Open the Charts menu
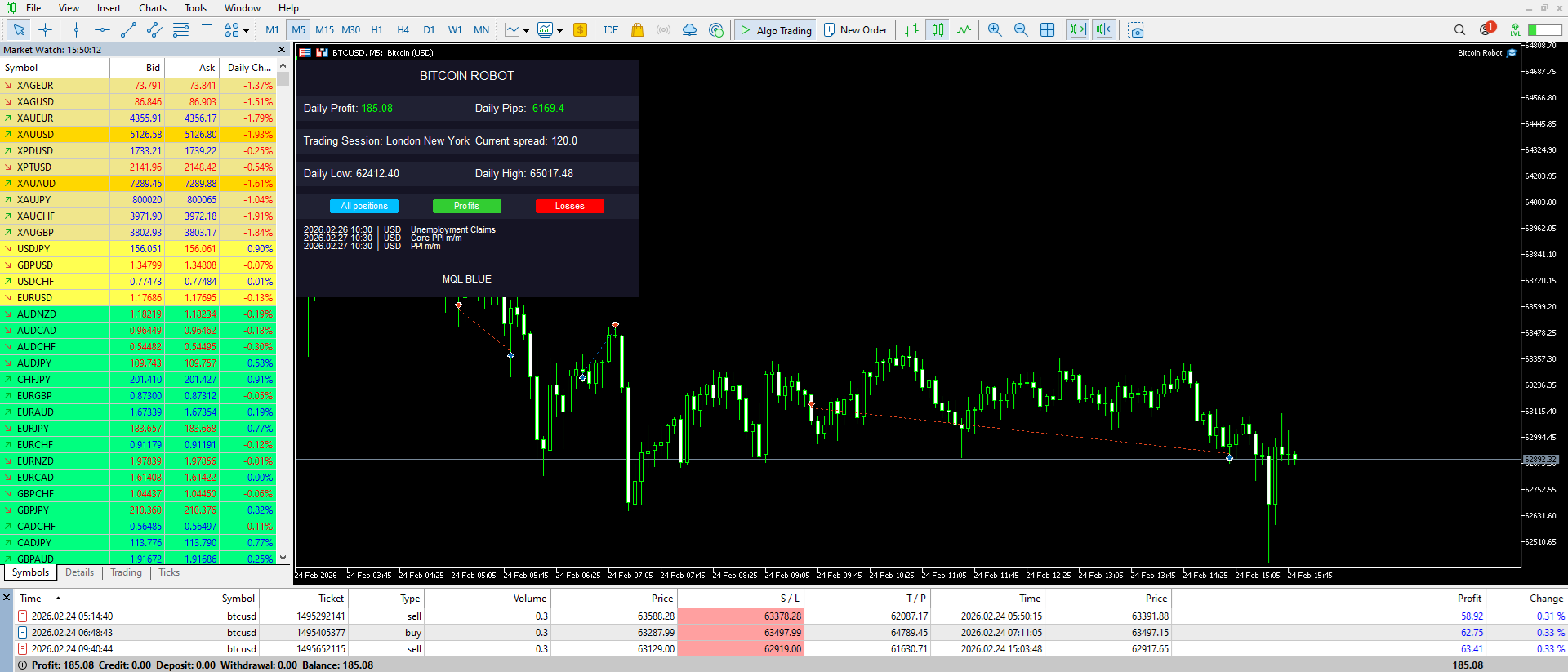Image resolution: width=1568 pixels, height=672 pixels. pos(153,8)
